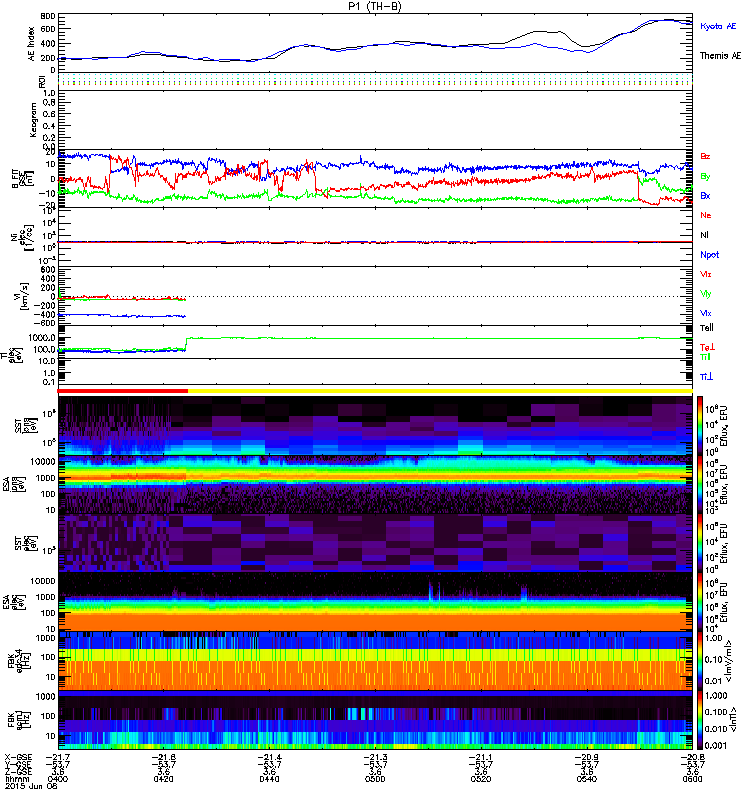The height and width of the screenshot is (800, 750).
Task: Click the X-GSE value -21.7
Action: pyautogui.click(x=58, y=757)
